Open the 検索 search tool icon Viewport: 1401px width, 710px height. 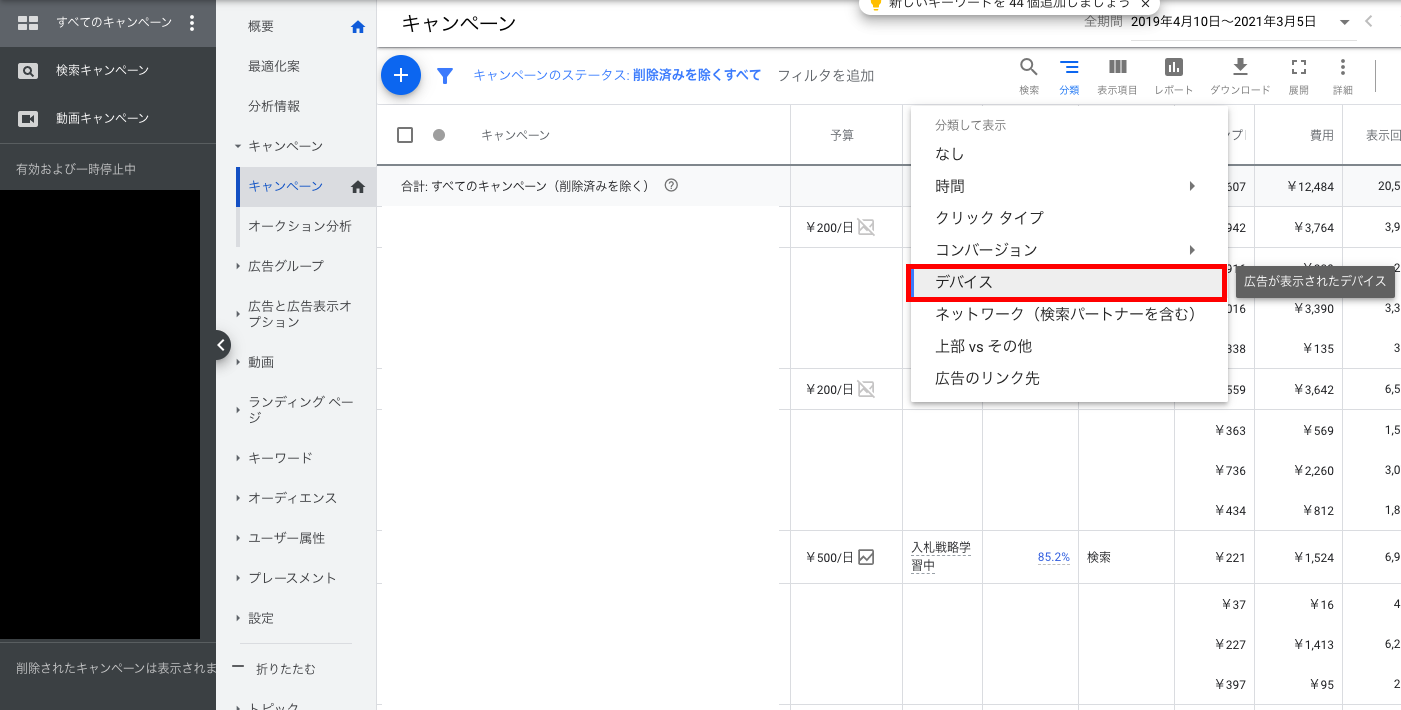click(x=1029, y=68)
